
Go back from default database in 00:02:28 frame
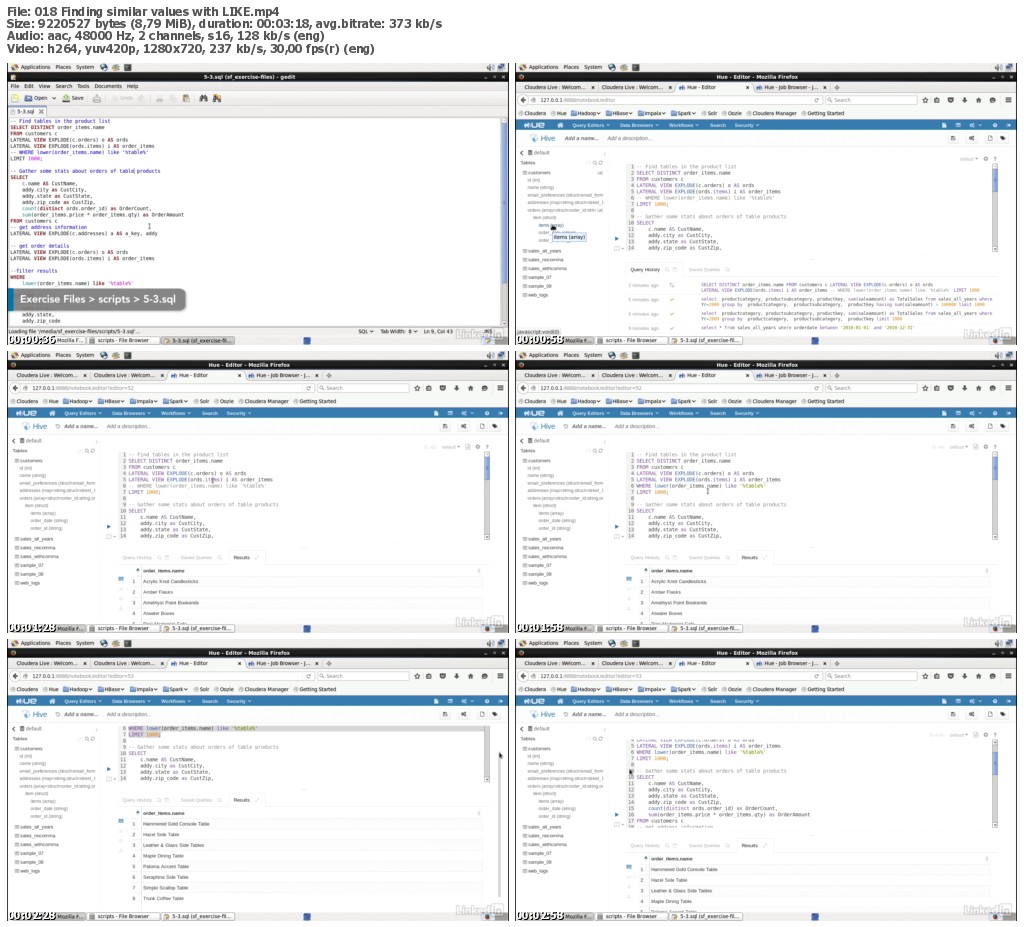point(14,728)
